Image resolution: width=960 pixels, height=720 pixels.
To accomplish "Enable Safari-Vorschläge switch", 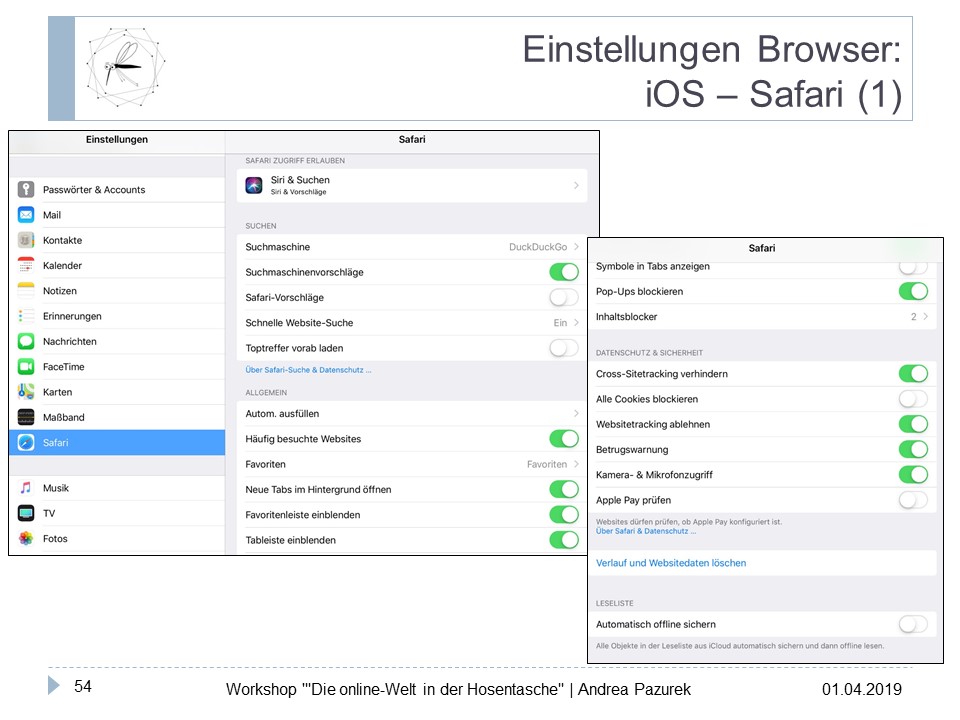I will (564, 298).
